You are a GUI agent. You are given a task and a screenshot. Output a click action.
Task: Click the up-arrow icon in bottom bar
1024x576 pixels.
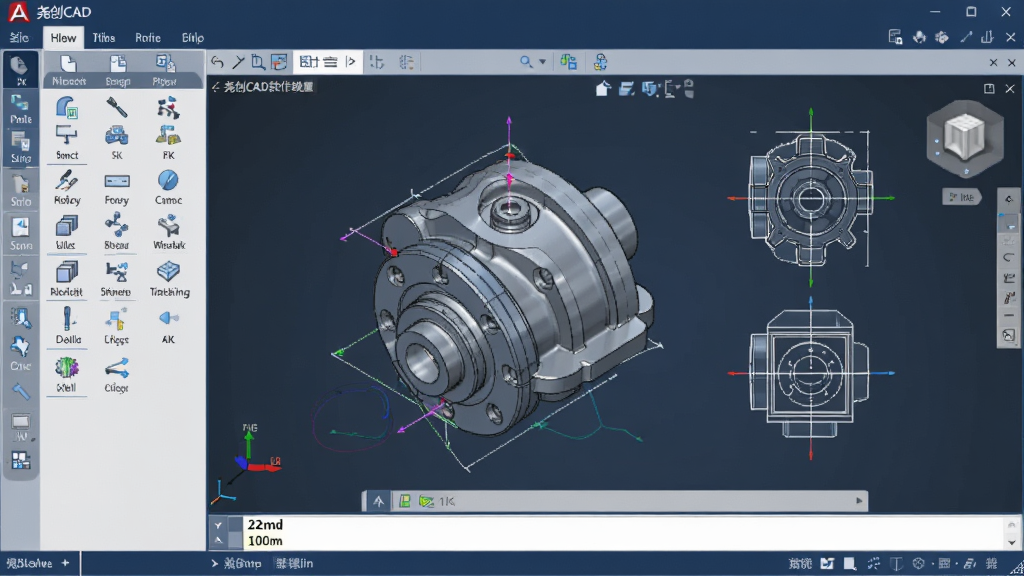(379, 501)
